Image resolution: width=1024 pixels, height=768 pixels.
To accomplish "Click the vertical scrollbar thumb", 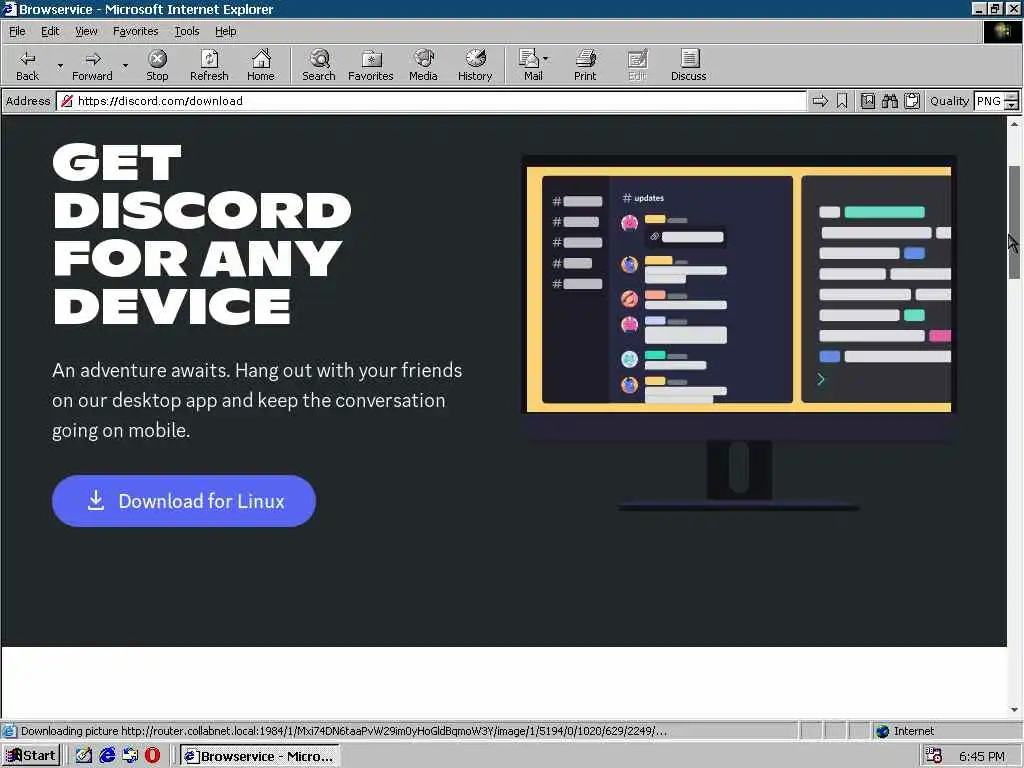I will (1014, 222).
